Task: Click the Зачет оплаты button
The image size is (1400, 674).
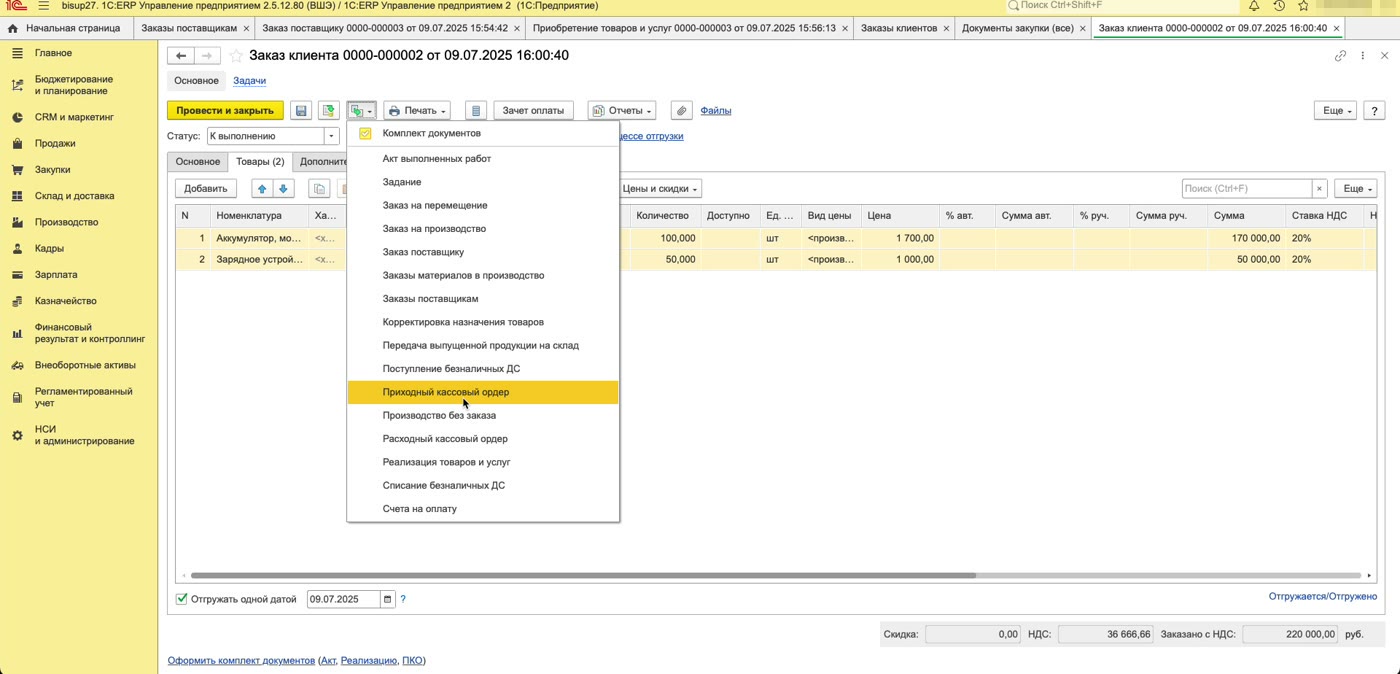Action: (533, 110)
